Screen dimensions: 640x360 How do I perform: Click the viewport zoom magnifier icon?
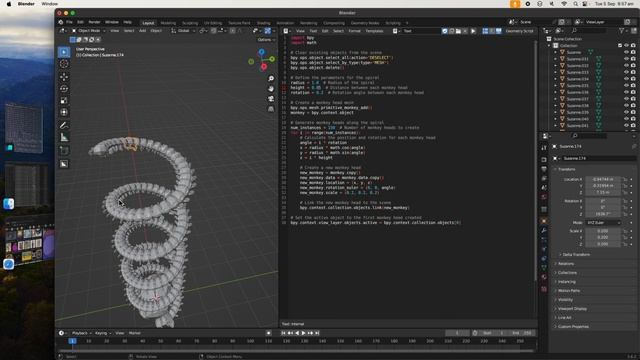click(271, 78)
